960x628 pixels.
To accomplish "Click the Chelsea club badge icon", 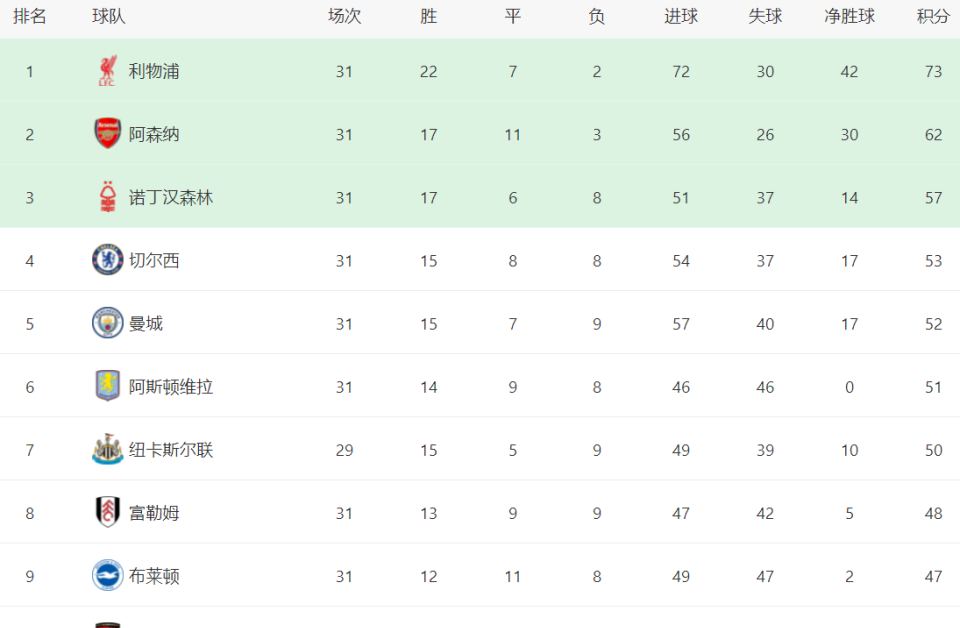I will pos(108,260).
